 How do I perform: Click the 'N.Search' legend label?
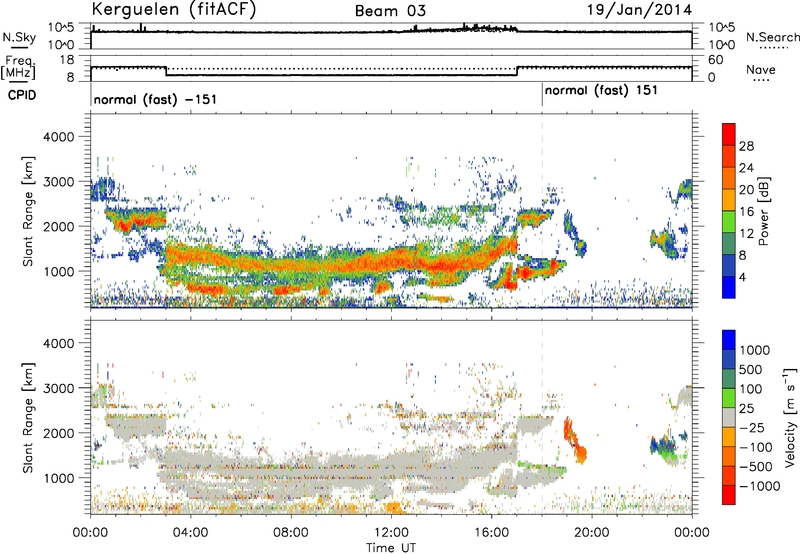pos(772,37)
